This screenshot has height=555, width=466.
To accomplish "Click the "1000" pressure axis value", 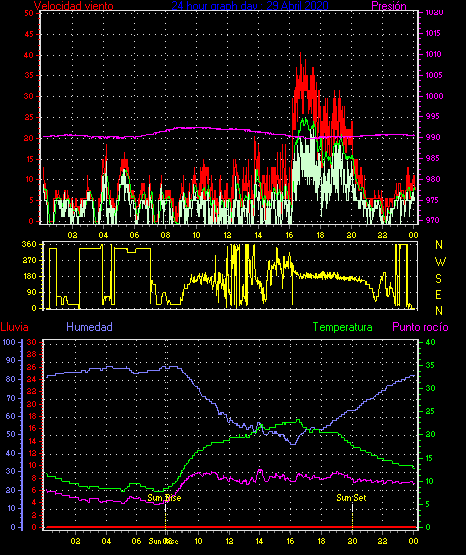I will tap(434, 96).
